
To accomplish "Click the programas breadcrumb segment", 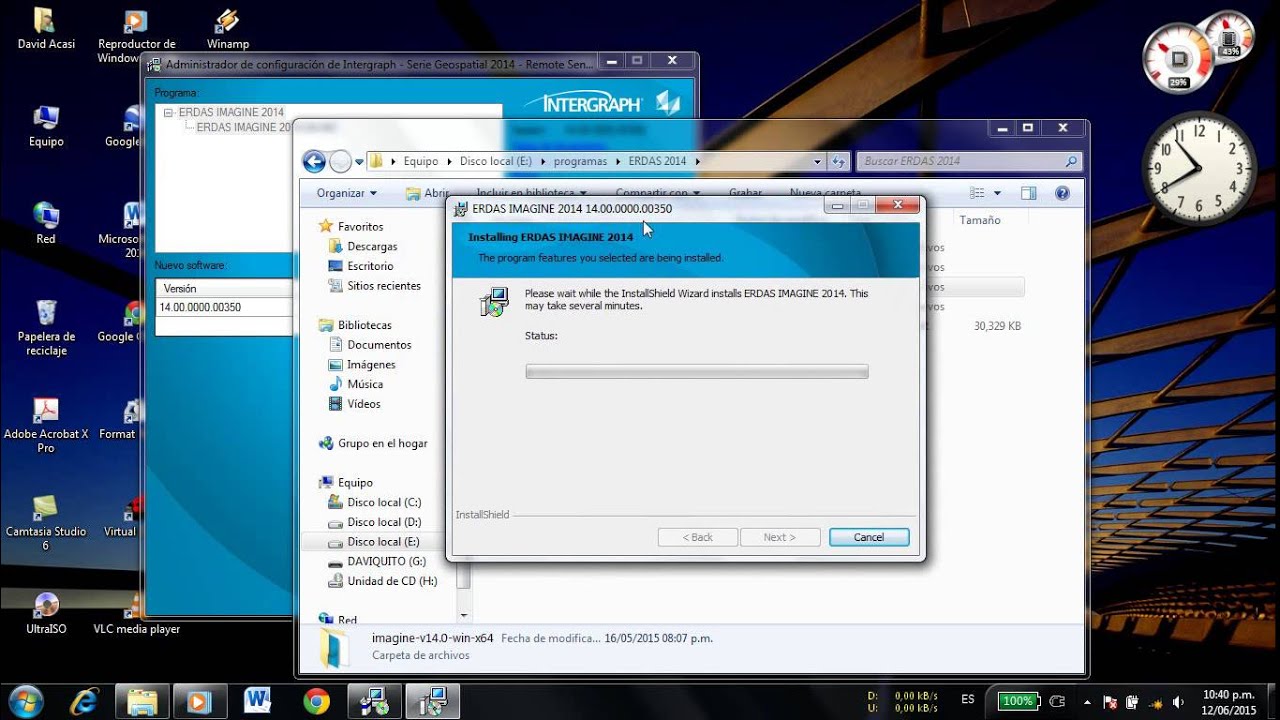I will click(580, 161).
